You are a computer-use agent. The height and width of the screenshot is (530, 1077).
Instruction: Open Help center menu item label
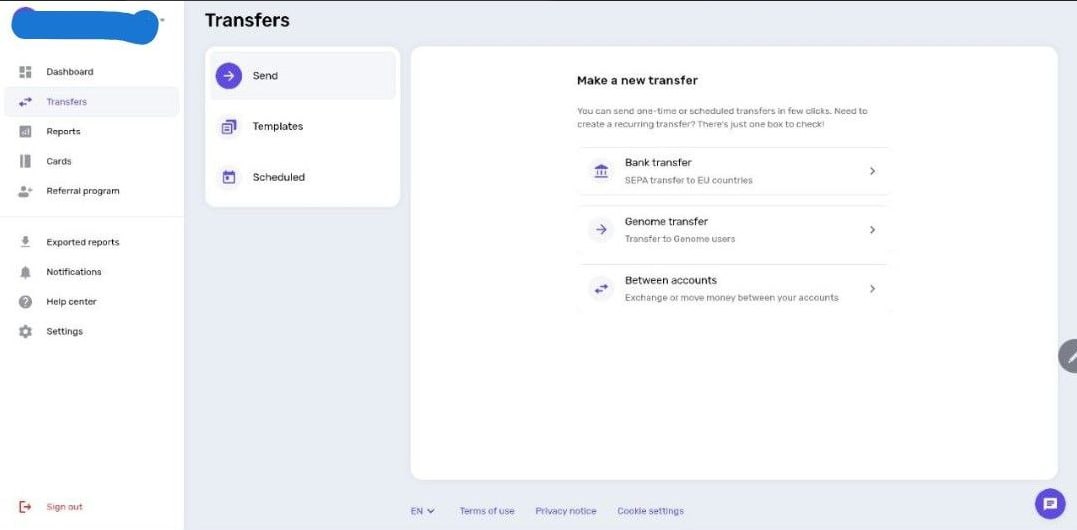tap(71, 301)
